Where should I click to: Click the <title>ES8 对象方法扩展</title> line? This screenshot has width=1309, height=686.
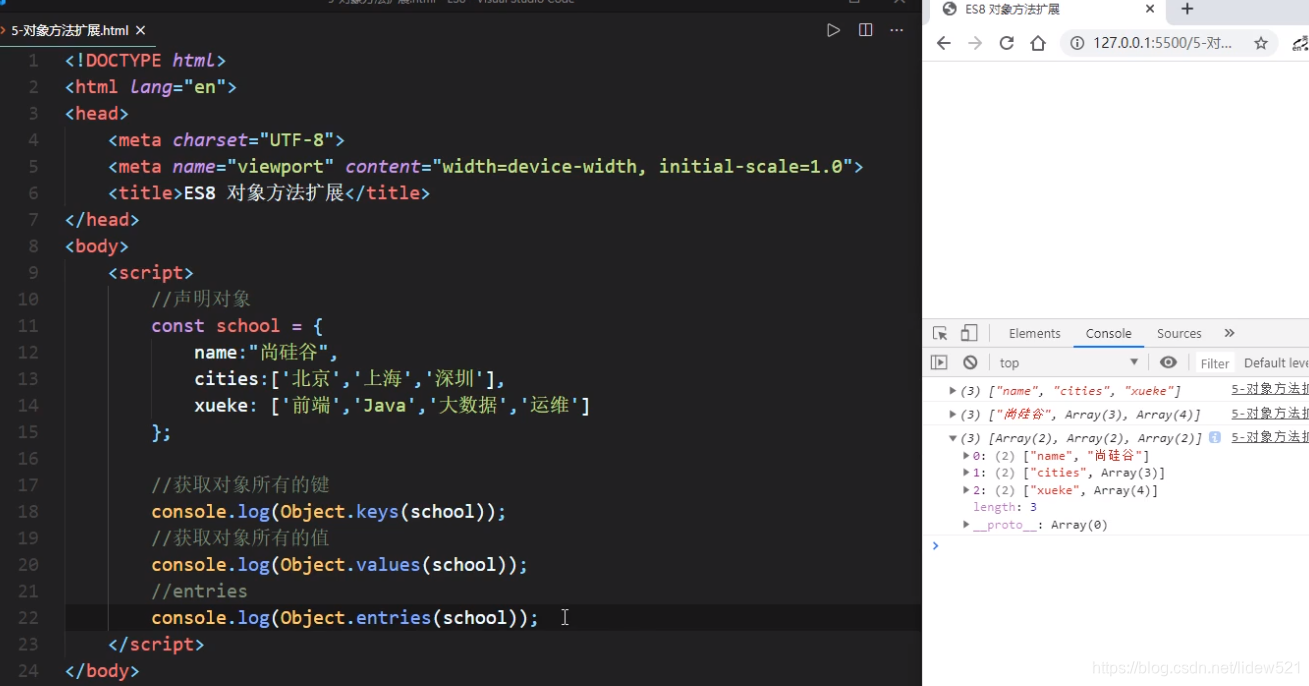[x=269, y=193]
